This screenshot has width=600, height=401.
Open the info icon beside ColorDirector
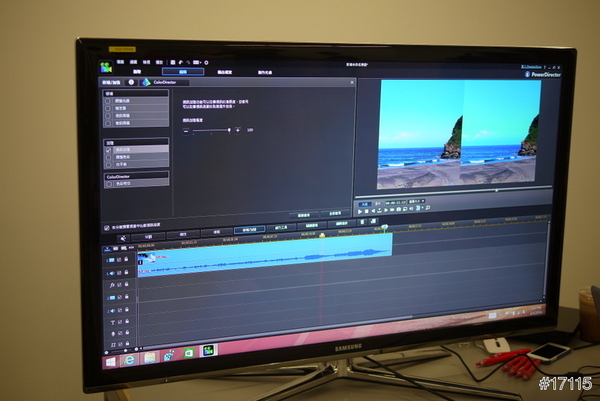[131, 82]
